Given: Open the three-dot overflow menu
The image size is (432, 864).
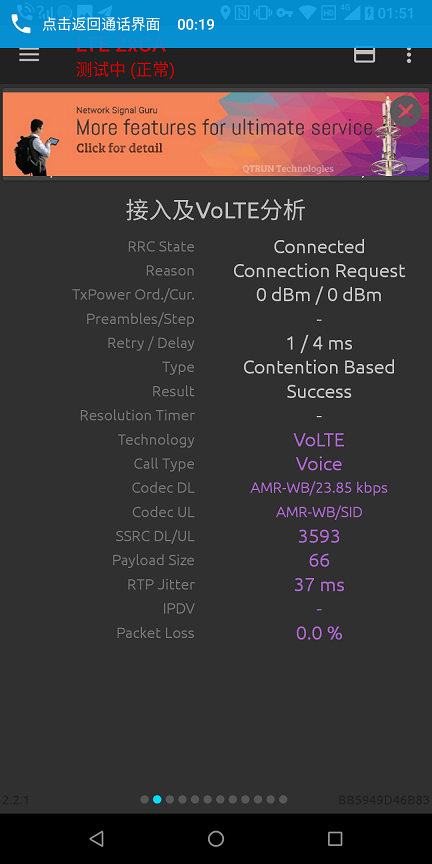Looking at the screenshot, I should coord(408,55).
